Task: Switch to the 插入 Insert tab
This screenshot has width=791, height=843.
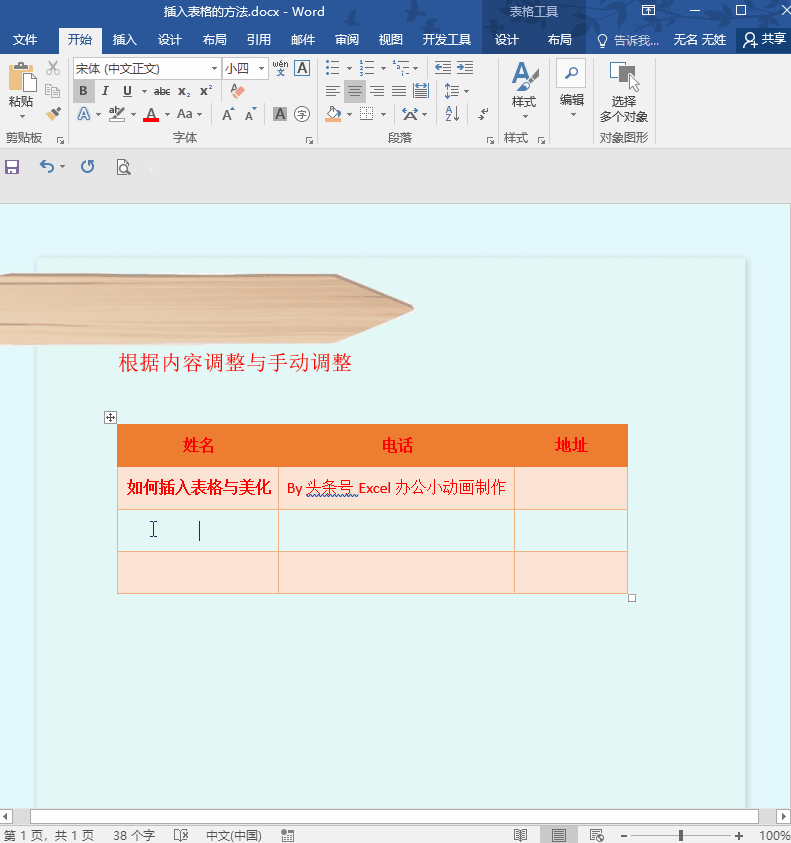Action: tap(125, 40)
